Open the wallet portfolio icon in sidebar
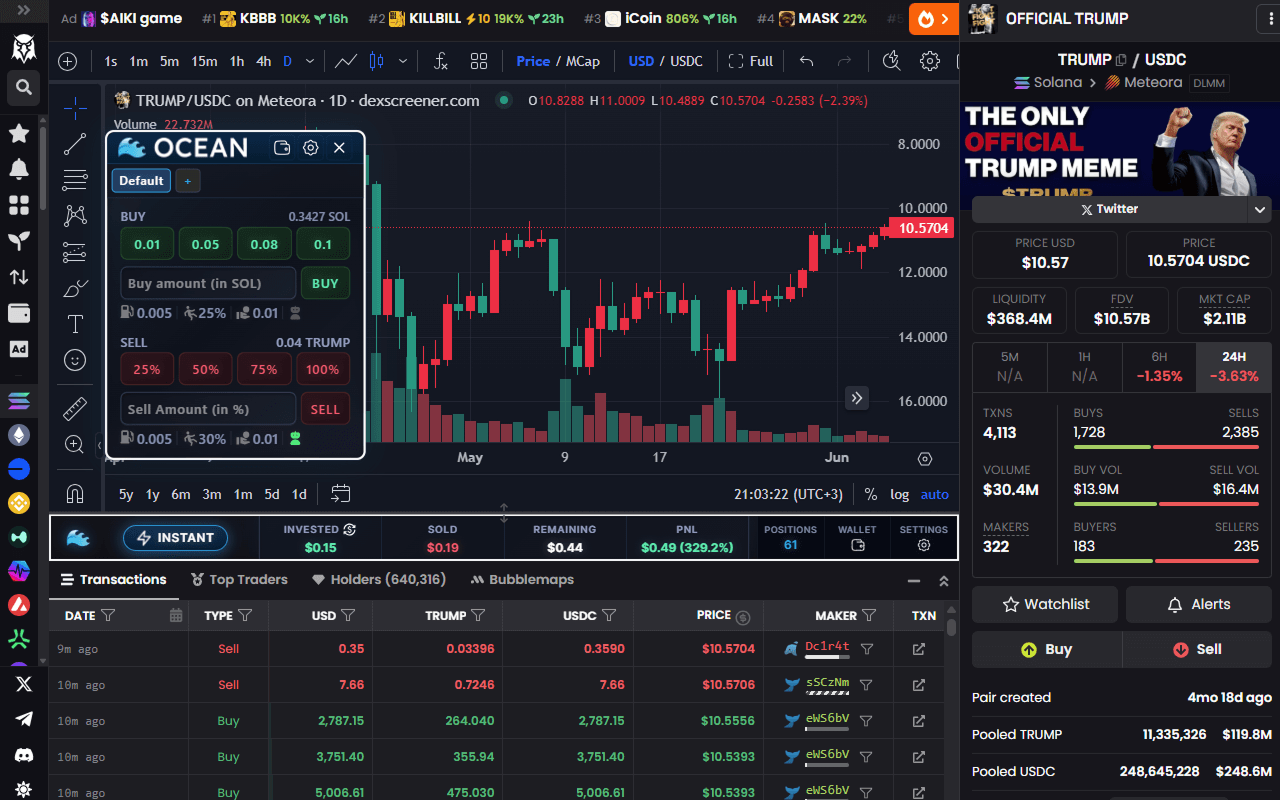The width and height of the screenshot is (1280, 800). pyautogui.click(x=19, y=313)
